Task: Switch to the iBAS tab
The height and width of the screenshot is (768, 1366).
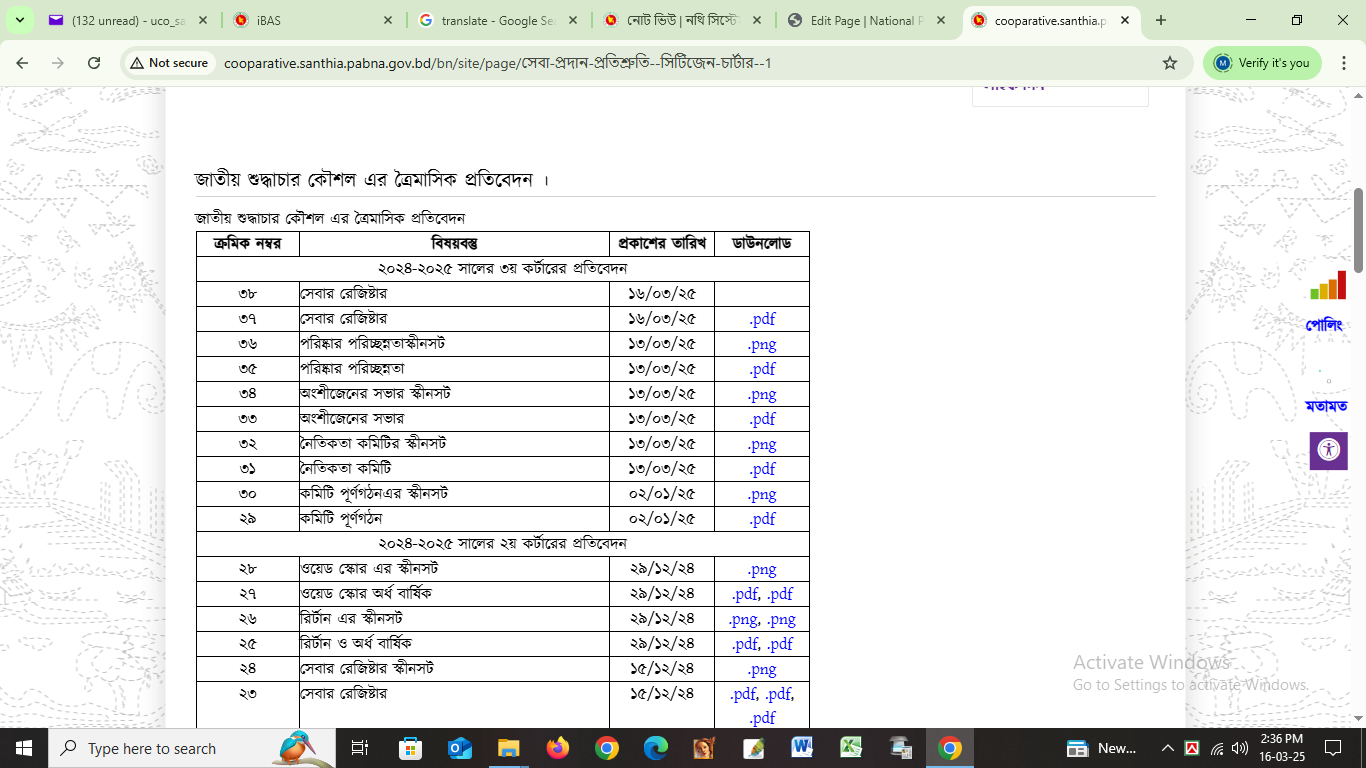Action: pyautogui.click(x=310, y=20)
